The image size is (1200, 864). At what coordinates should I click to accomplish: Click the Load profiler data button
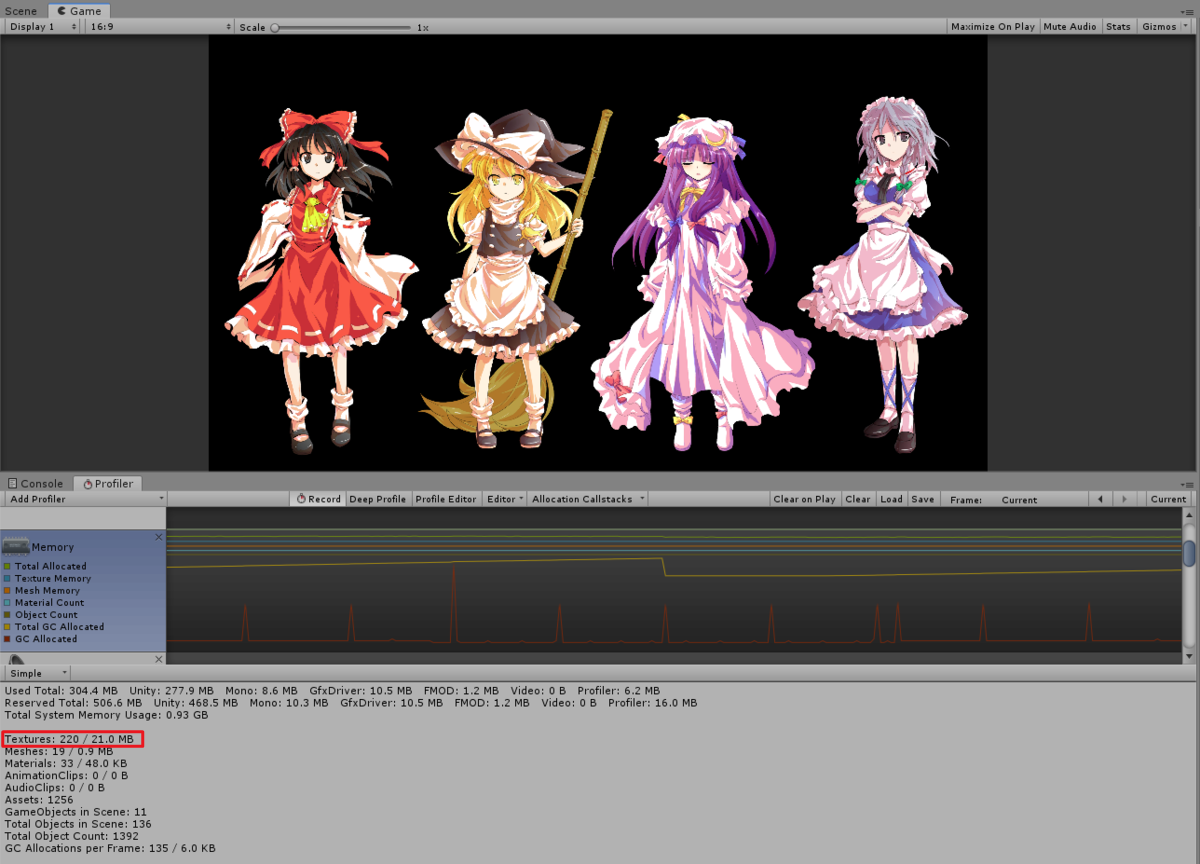tap(891, 499)
